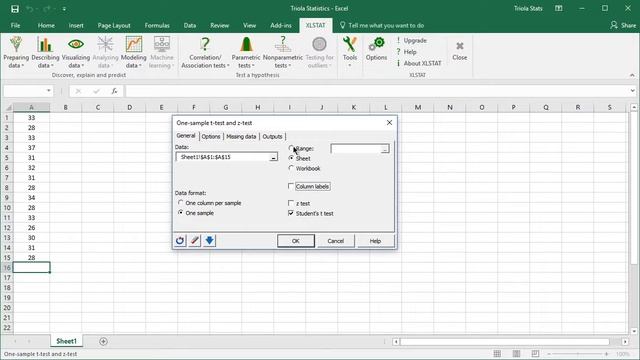Image resolution: width=640 pixels, height=360 pixels.
Task: Click Help button in dialog
Action: [x=375, y=241]
